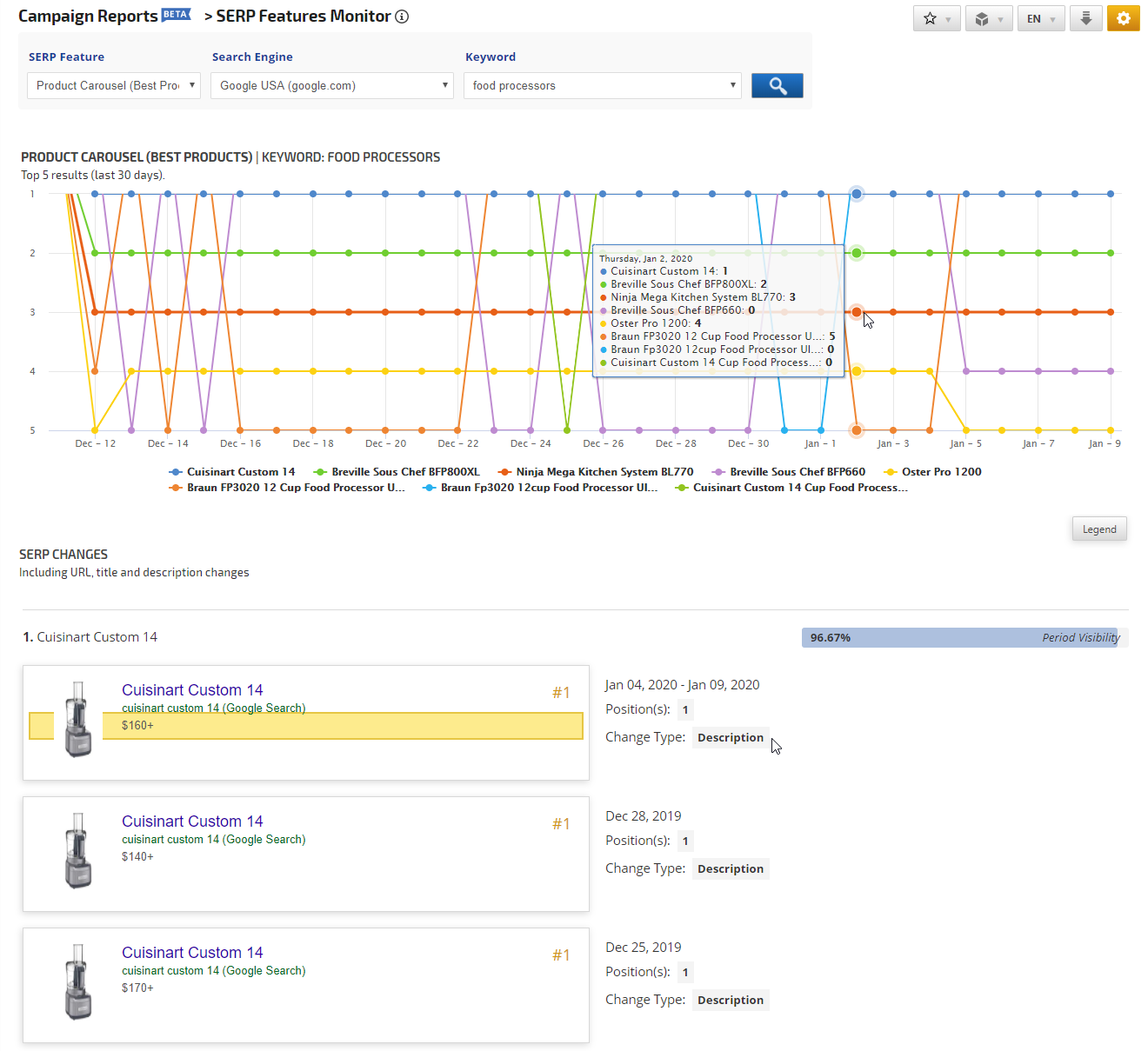Click the blue magnifier search button
Image resolution: width=1148 pixels, height=1051 pixels.
point(777,85)
